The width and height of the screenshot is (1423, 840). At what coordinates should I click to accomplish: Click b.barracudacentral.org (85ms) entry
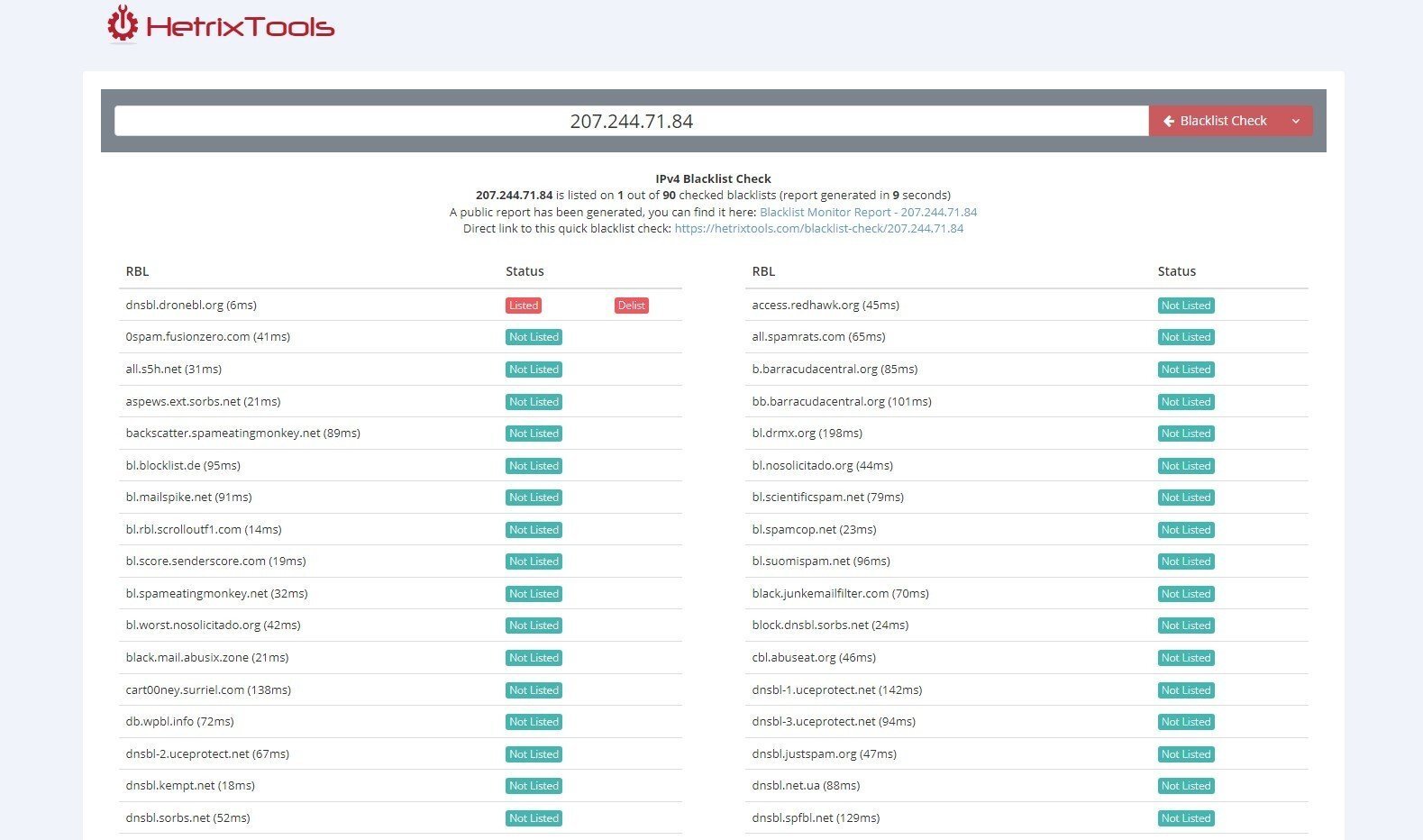[x=835, y=369]
